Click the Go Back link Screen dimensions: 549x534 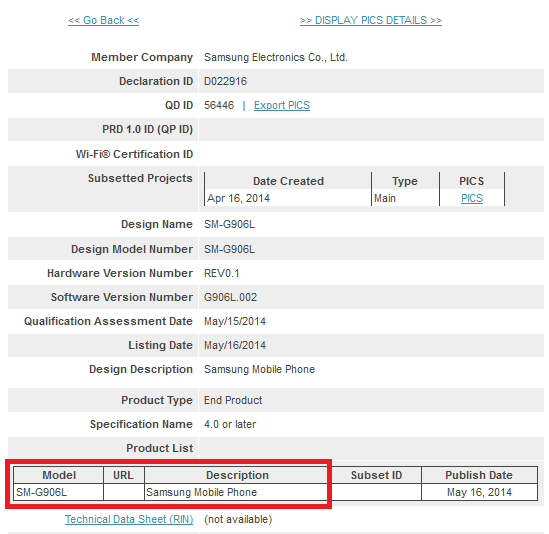[x=103, y=20]
